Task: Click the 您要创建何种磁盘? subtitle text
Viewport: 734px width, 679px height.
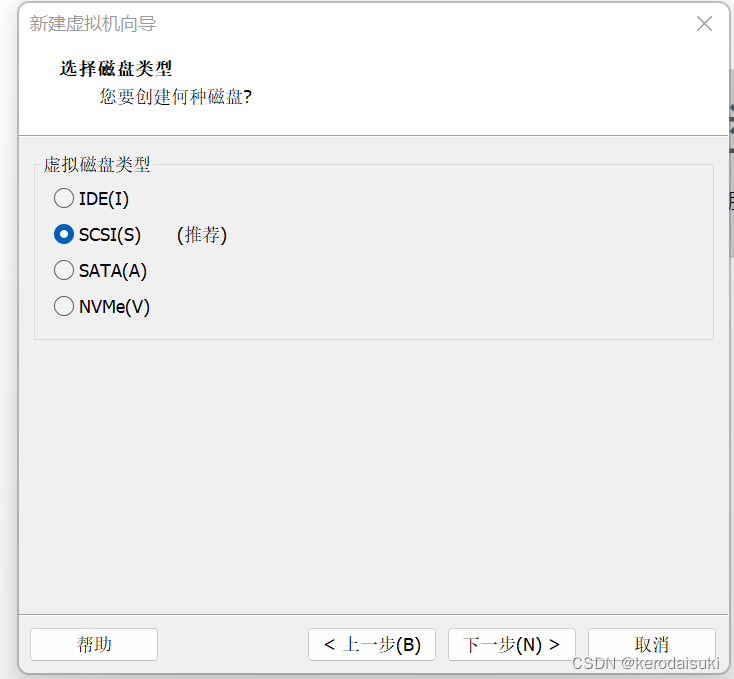Action: [x=175, y=97]
